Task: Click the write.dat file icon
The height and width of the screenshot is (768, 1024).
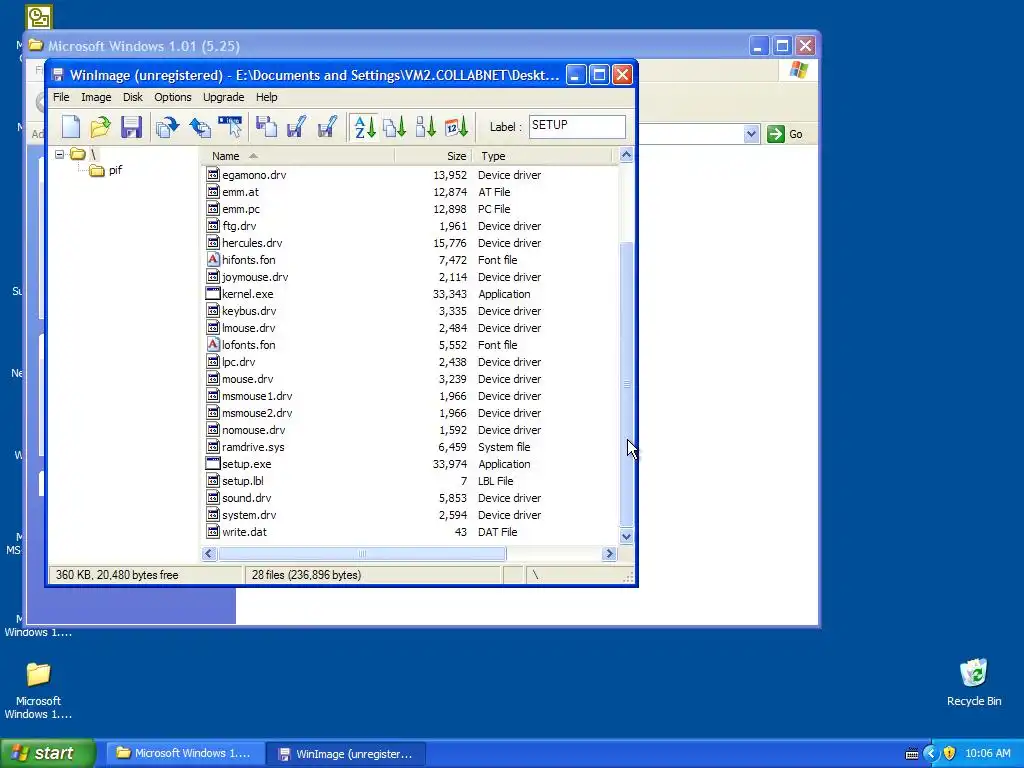Action: point(213,531)
